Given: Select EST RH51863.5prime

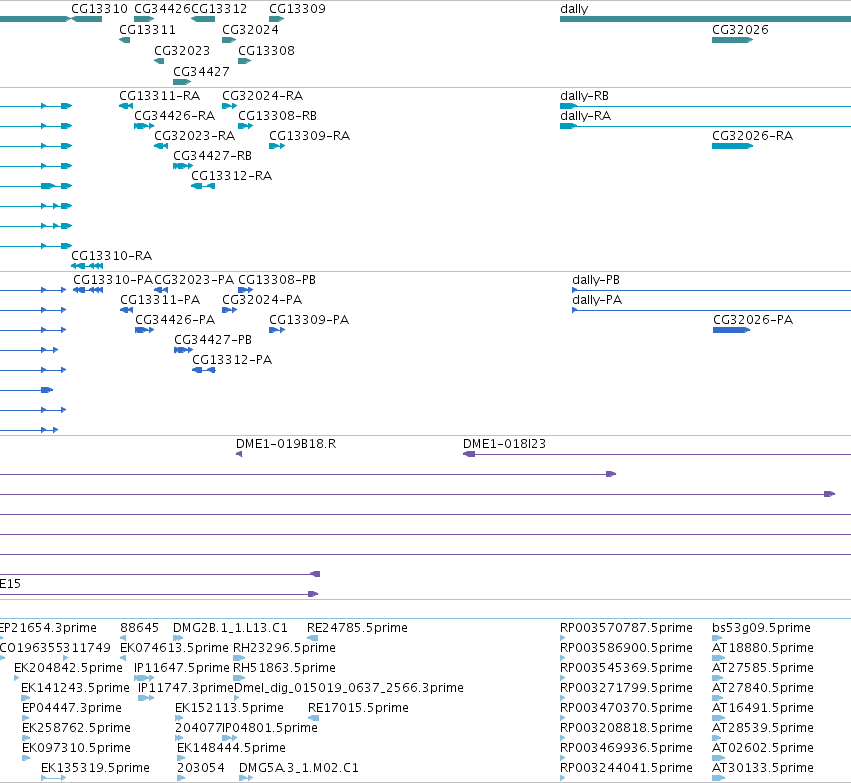Looking at the screenshot, I should pos(284,668).
